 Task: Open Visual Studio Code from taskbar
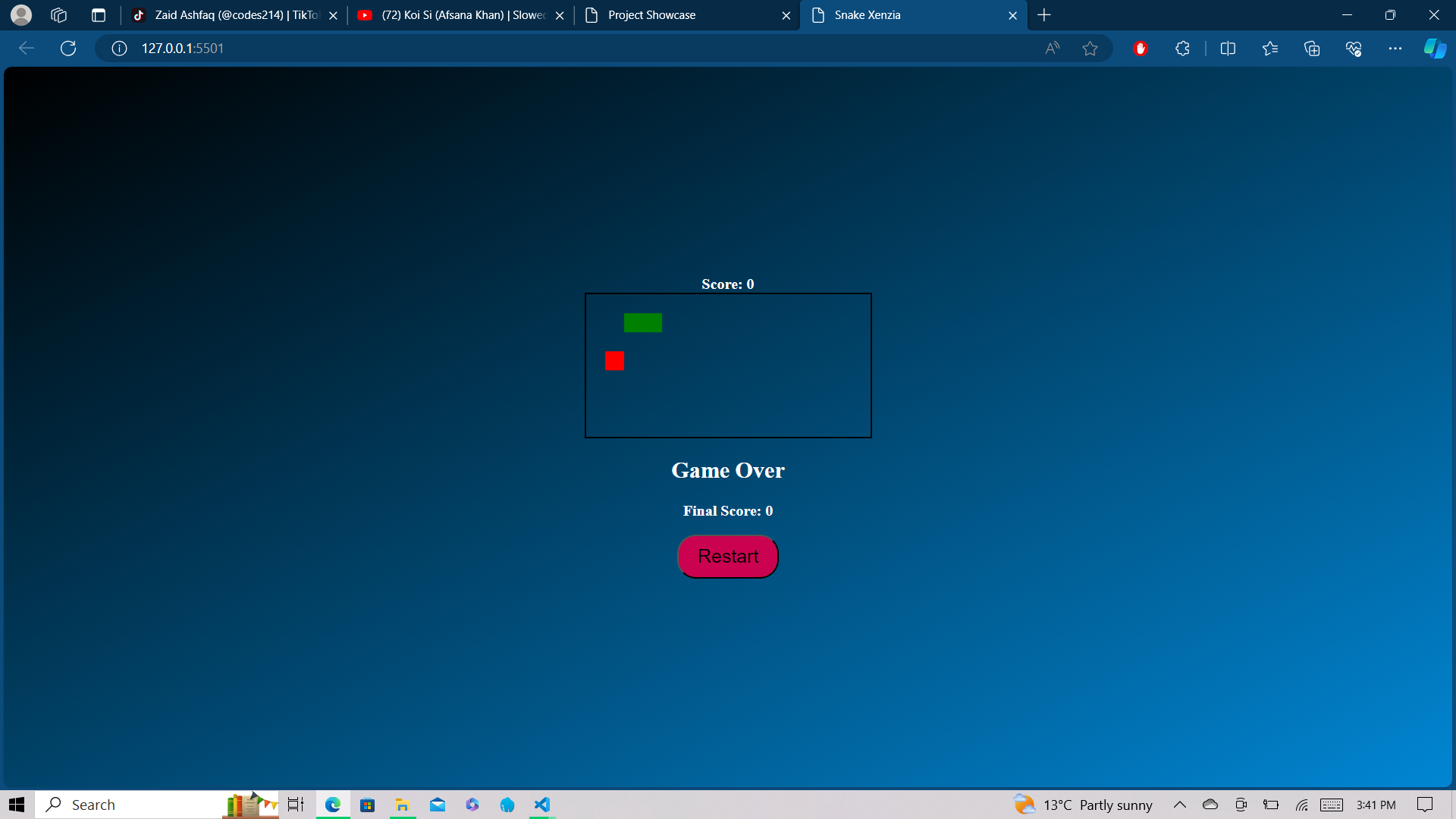click(541, 805)
